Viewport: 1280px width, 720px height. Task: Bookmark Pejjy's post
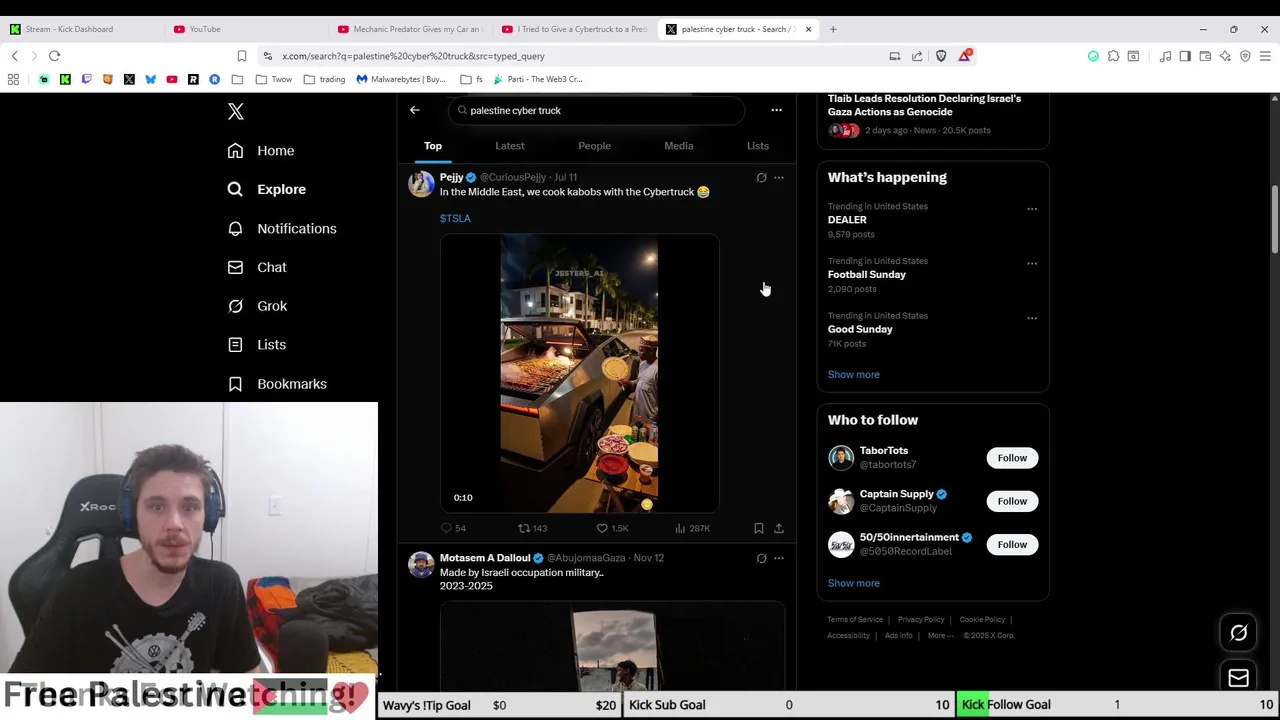759,528
